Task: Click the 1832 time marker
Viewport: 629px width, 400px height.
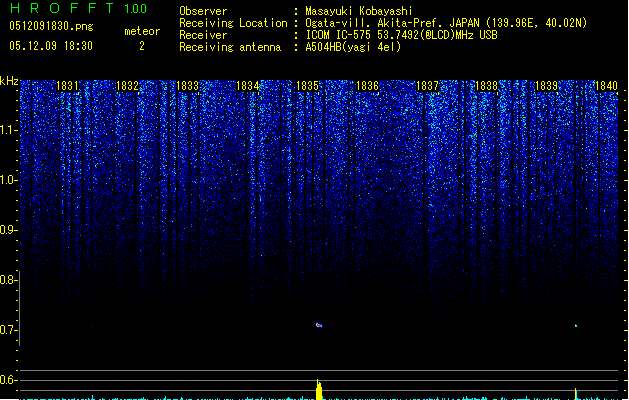Action: (127, 86)
